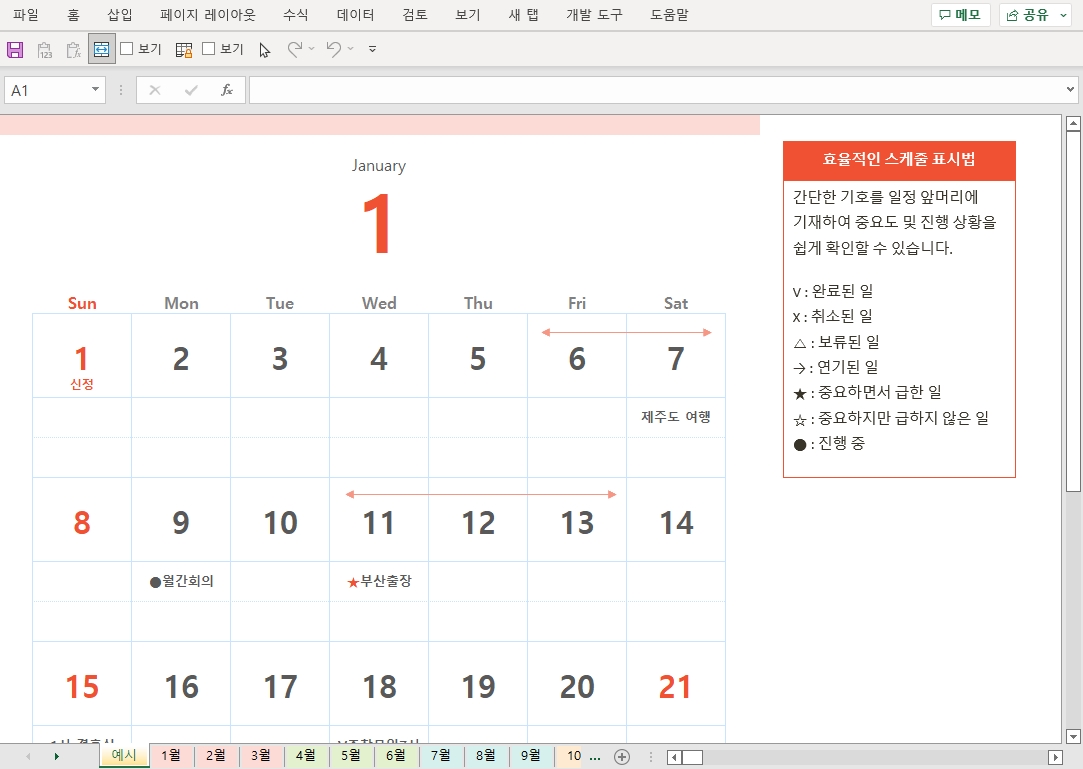Click the ellipsis to show more sheet tabs
Viewport: 1083px width, 769px height.
coord(595,757)
